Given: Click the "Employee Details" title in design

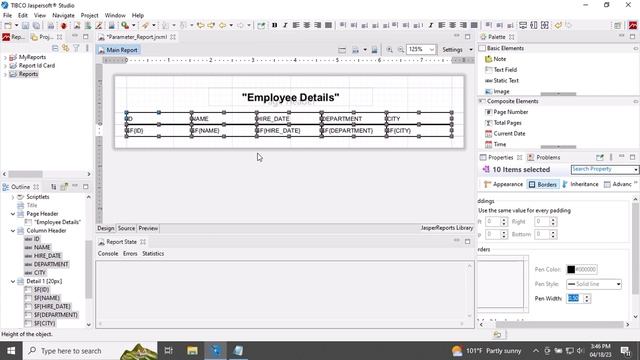Looking at the screenshot, I should (x=290, y=98).
